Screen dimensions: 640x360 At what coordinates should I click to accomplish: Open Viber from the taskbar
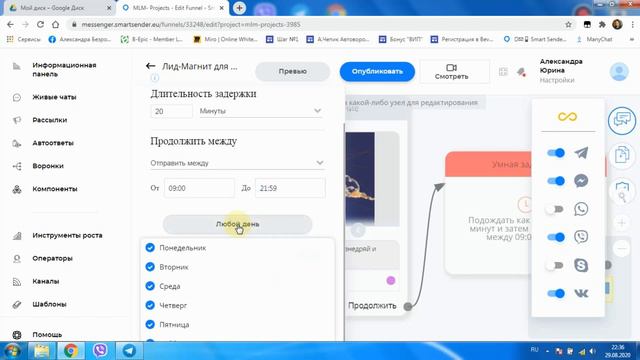tap(100, 350)
